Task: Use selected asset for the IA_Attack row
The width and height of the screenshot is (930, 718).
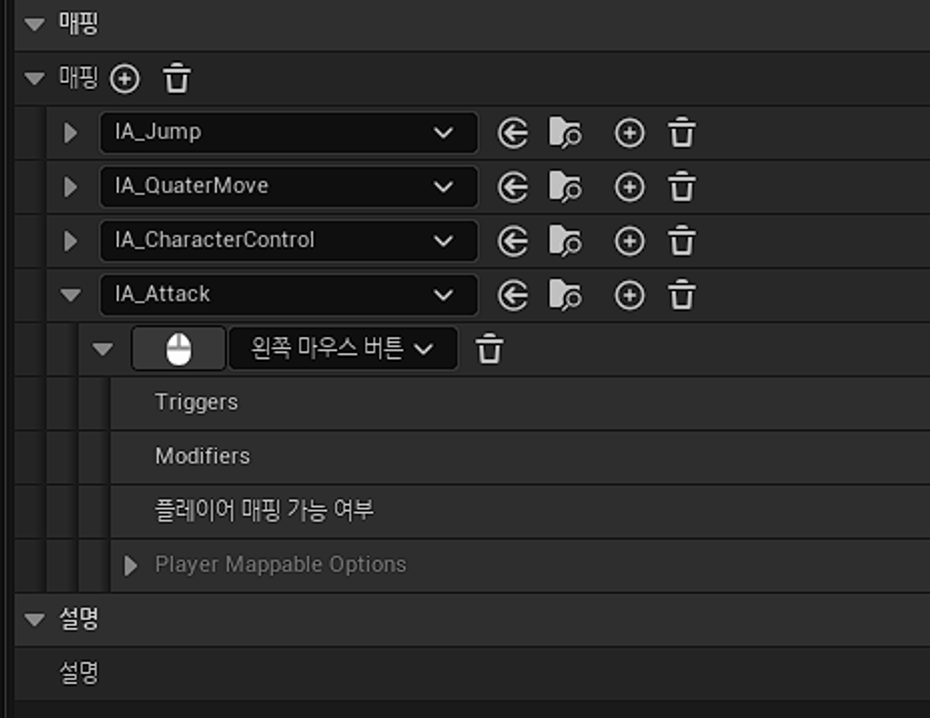Action: coord(513,295)
